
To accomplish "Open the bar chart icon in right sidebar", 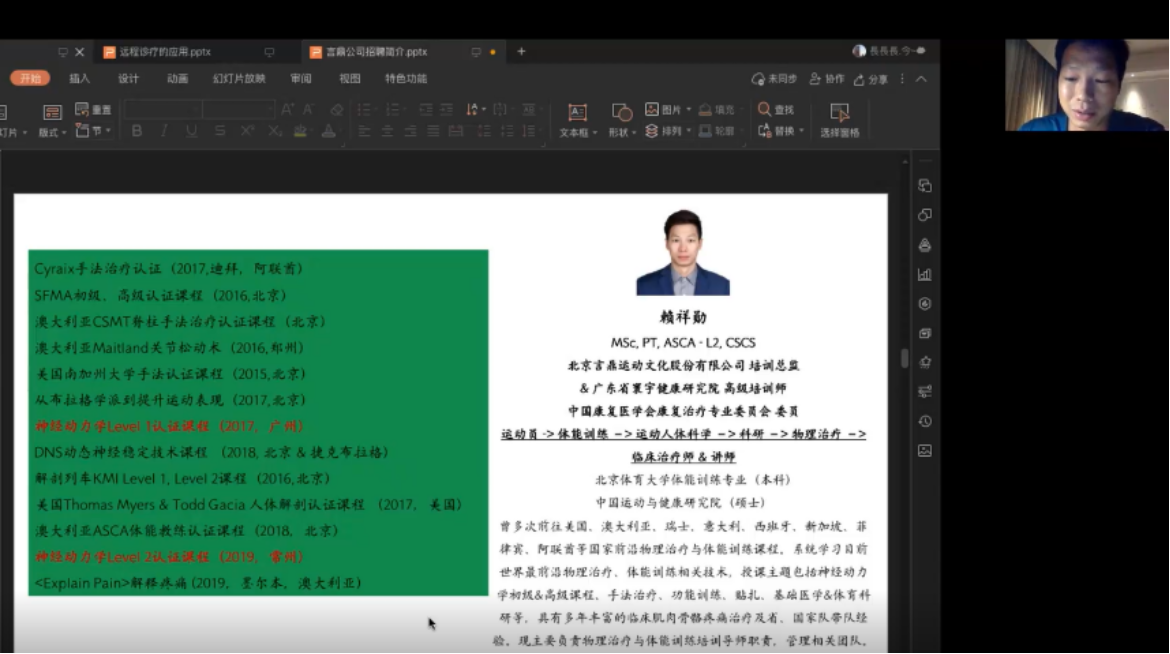I will pyautogui.click(x=925, y=274).
